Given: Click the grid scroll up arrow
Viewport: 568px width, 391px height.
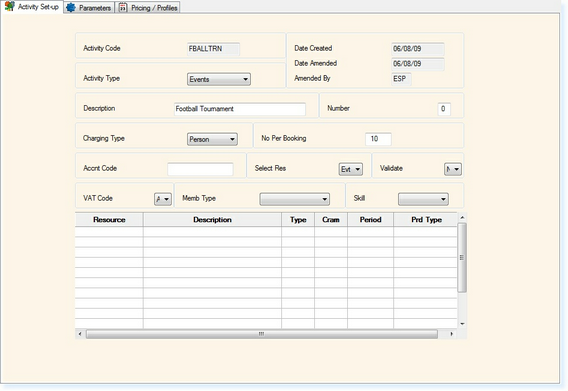Looking at the screenshot, I should click(462, 217).
